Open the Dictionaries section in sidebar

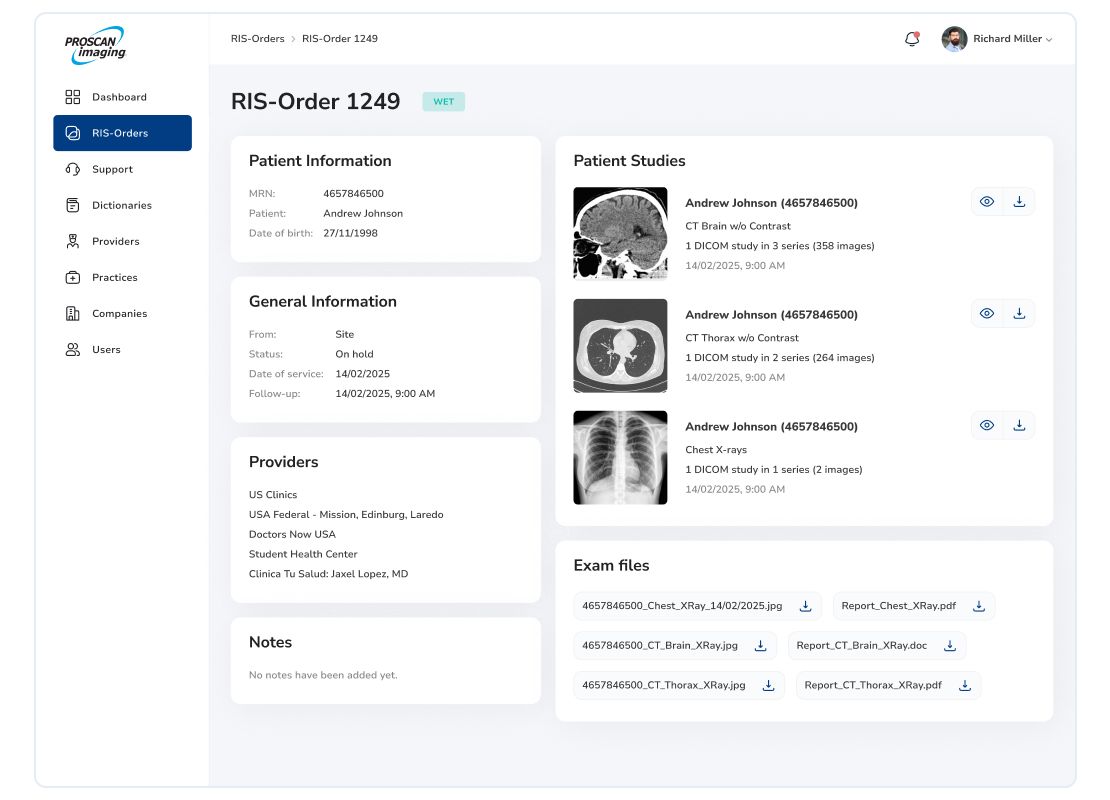click(x=121, y=205)
